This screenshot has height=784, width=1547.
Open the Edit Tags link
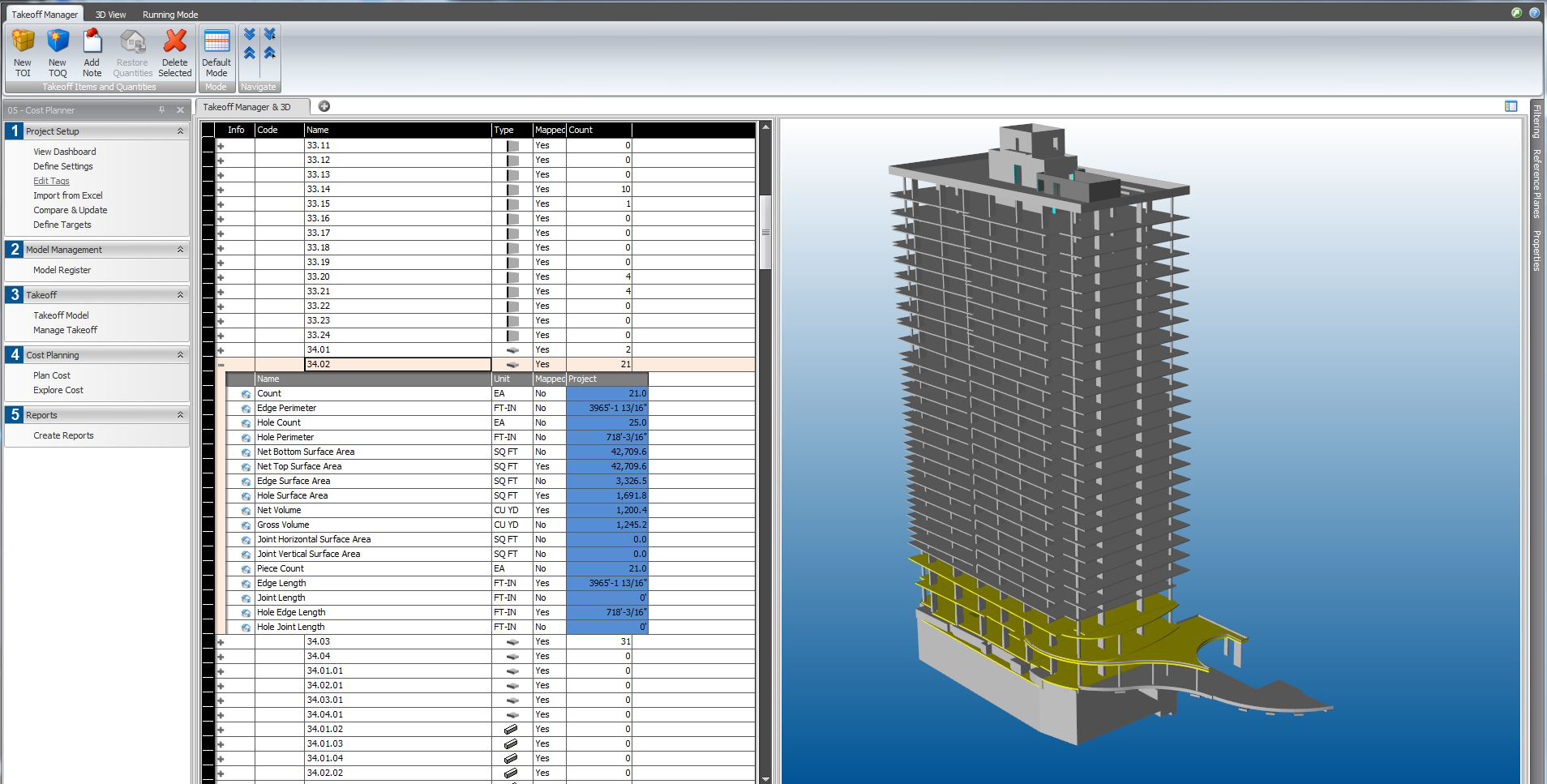pos(51,180)
